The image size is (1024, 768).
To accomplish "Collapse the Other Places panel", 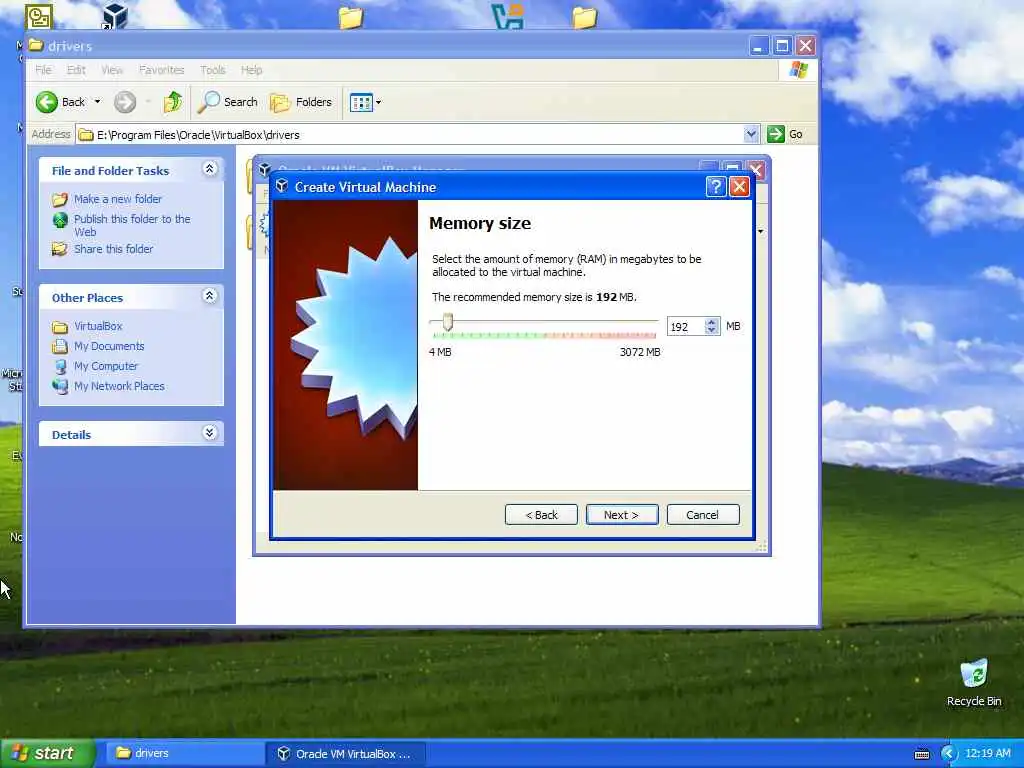I will click(210, 296).
